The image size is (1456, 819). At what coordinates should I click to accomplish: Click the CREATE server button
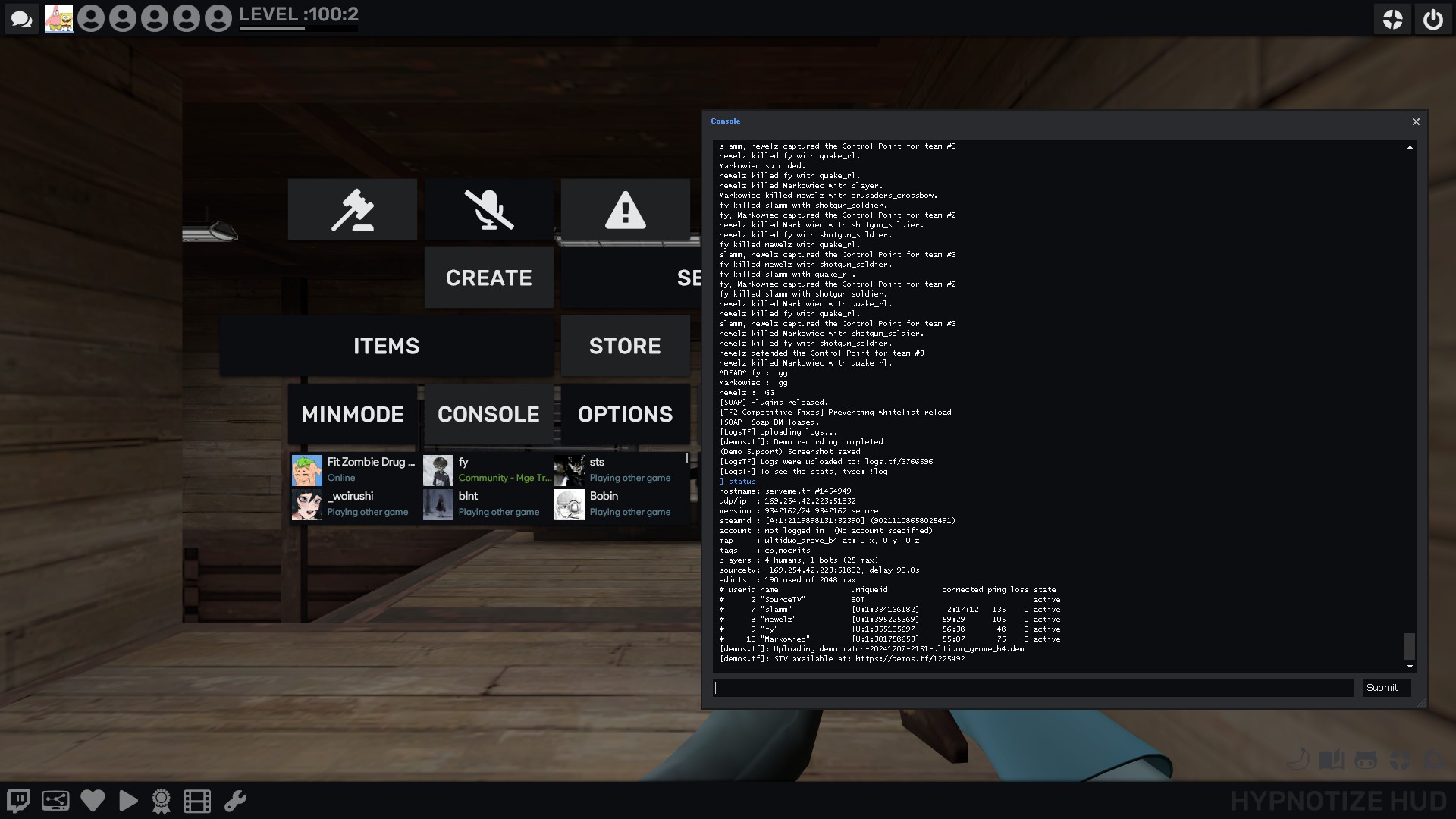pos(488,278)
